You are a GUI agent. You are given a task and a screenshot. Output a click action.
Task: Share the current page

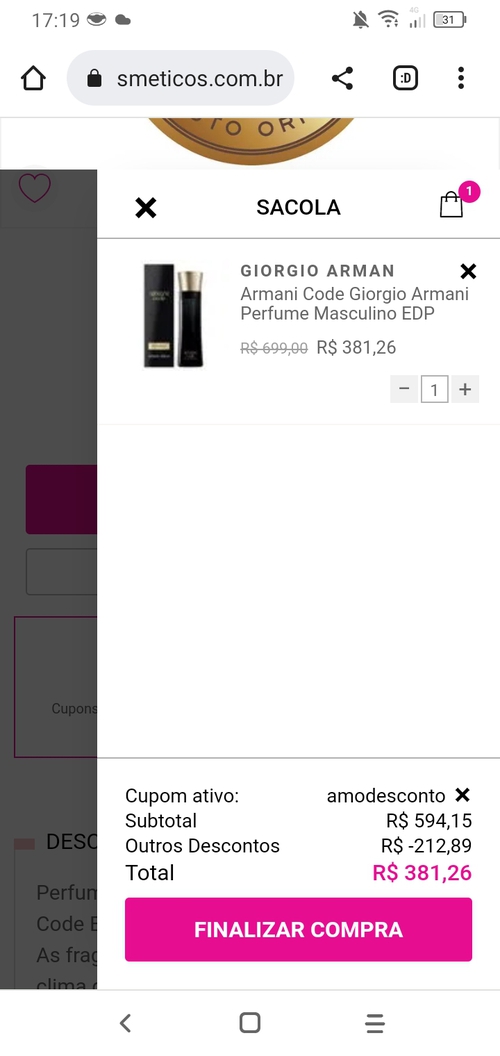pos(342,78)
